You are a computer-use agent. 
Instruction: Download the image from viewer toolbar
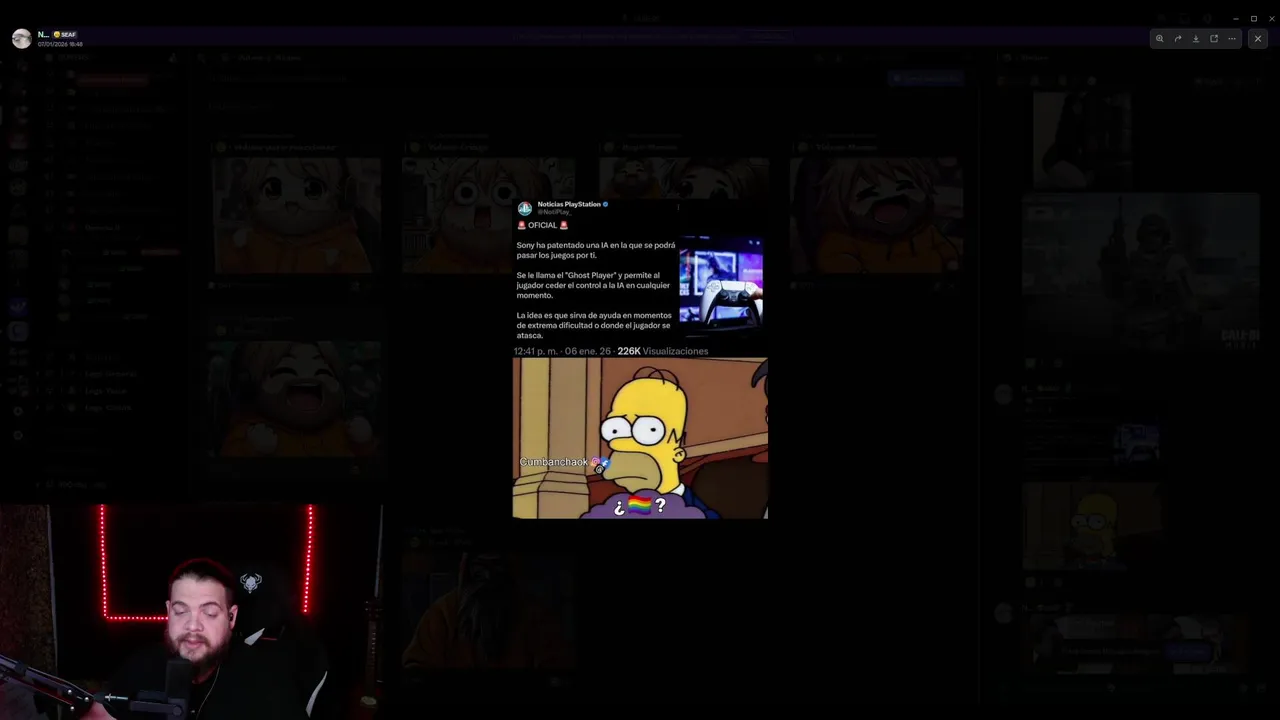1196,39
